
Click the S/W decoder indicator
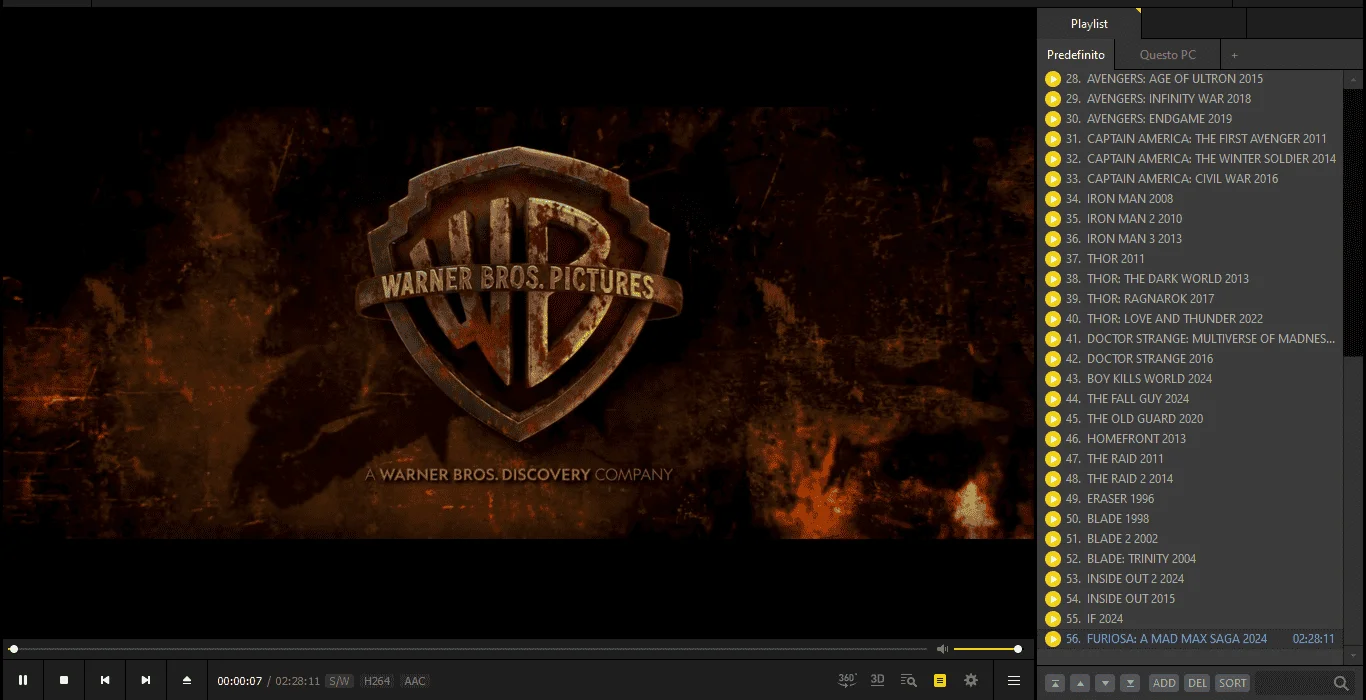click(339, 681)
